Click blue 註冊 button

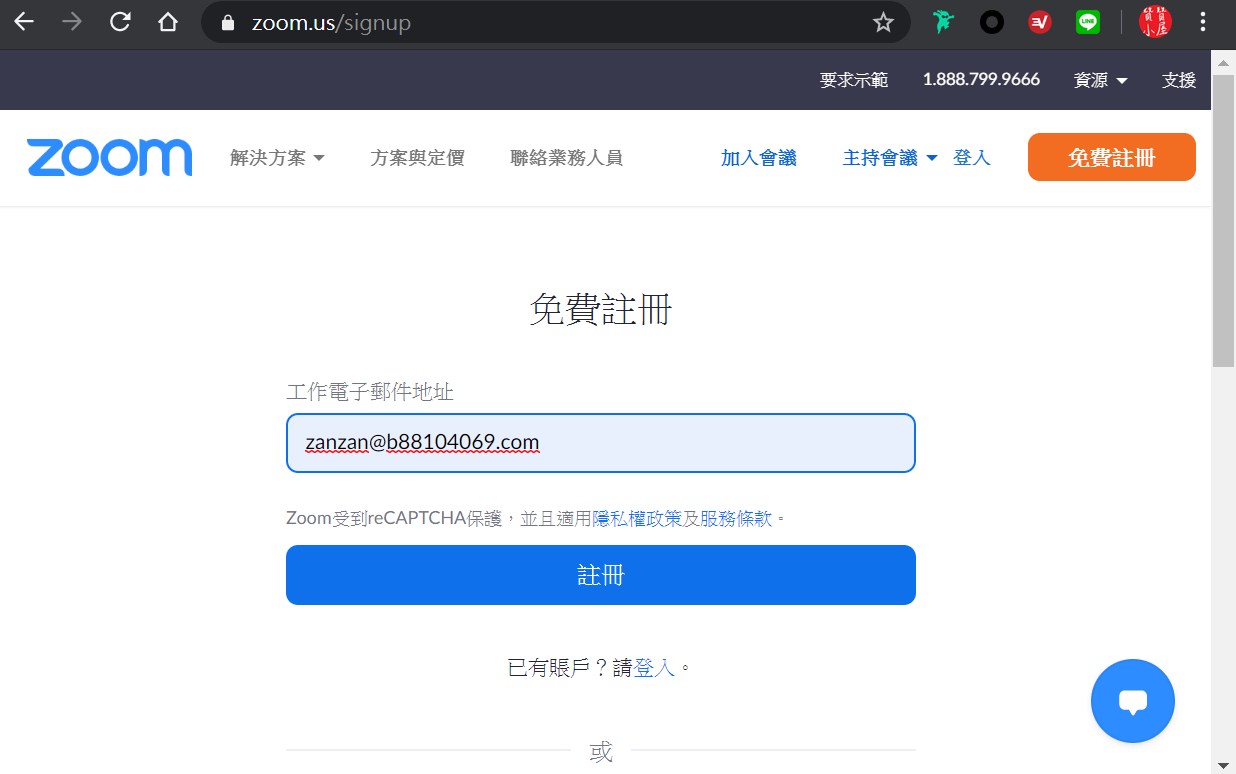(x=601, y=575)
